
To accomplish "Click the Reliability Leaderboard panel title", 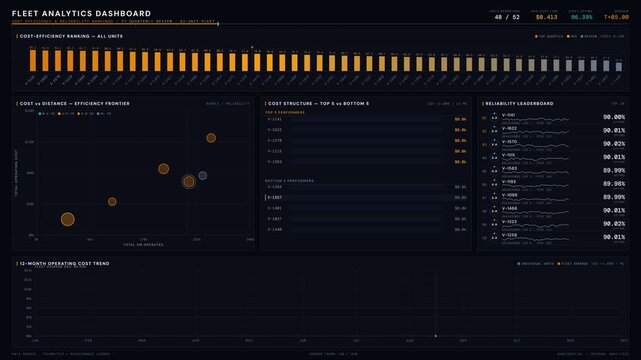I will click(x=519, y=103).
